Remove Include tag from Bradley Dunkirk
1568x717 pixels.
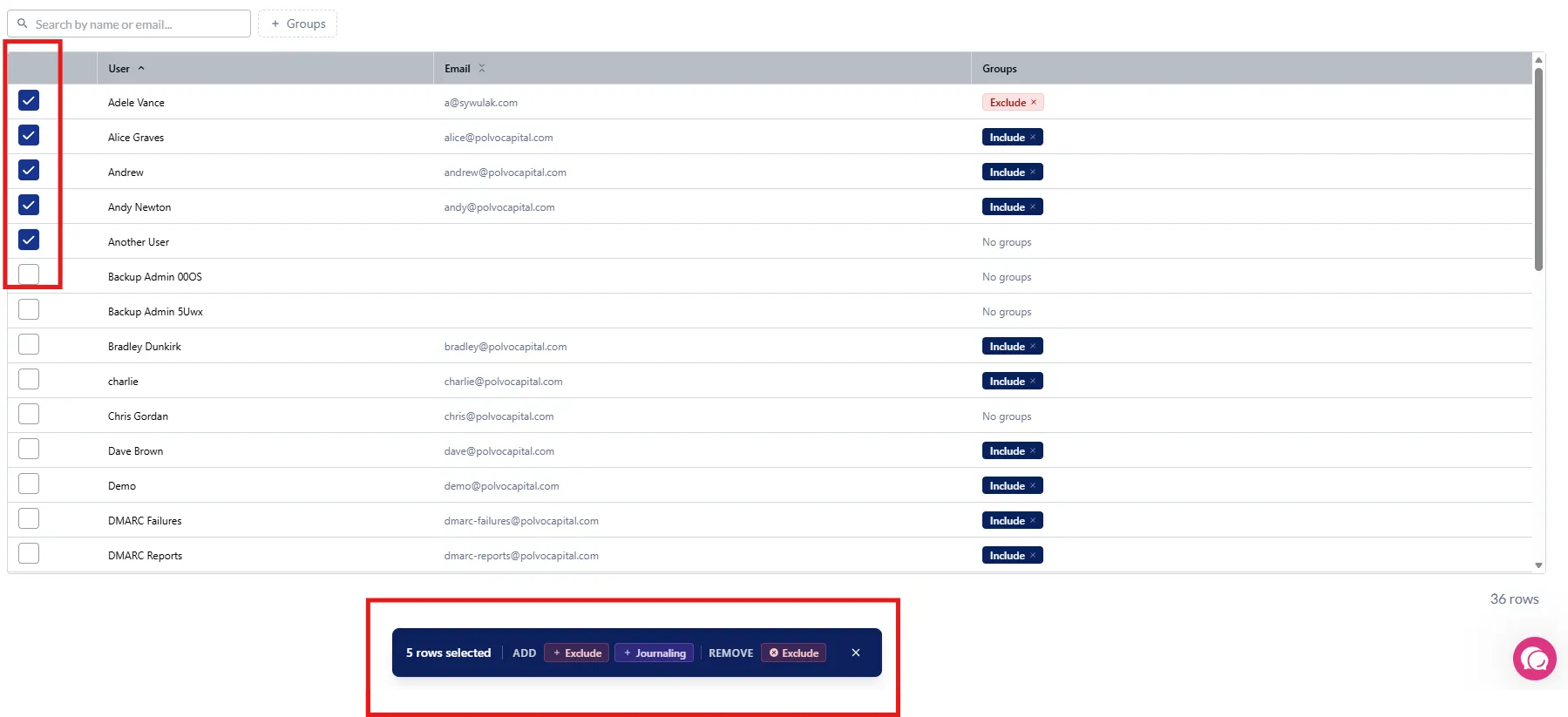(1033, 347)
